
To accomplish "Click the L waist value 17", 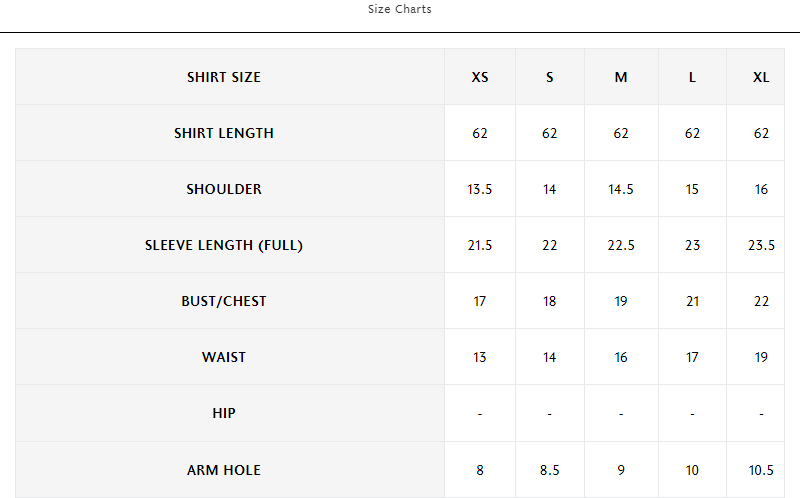I will [x=692, y=357].
